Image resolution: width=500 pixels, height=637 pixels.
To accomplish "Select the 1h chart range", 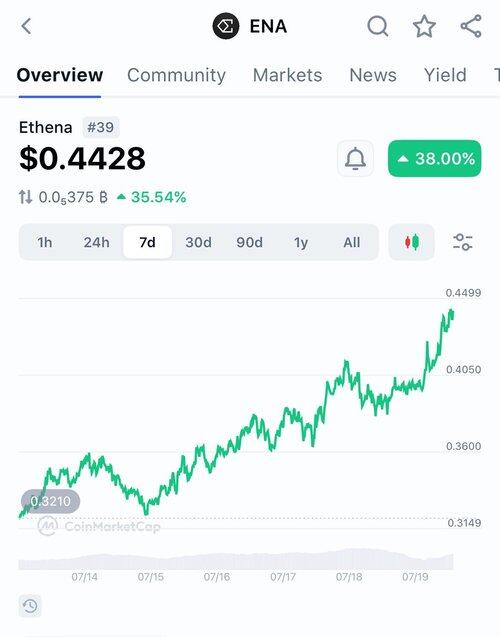I will coord(45,243).
